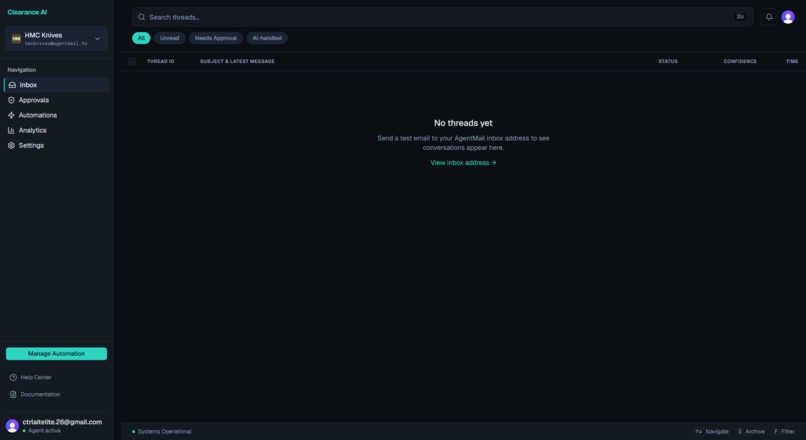Click the Archive shortcut hint
806x440 pixels.
coord(751,431)
